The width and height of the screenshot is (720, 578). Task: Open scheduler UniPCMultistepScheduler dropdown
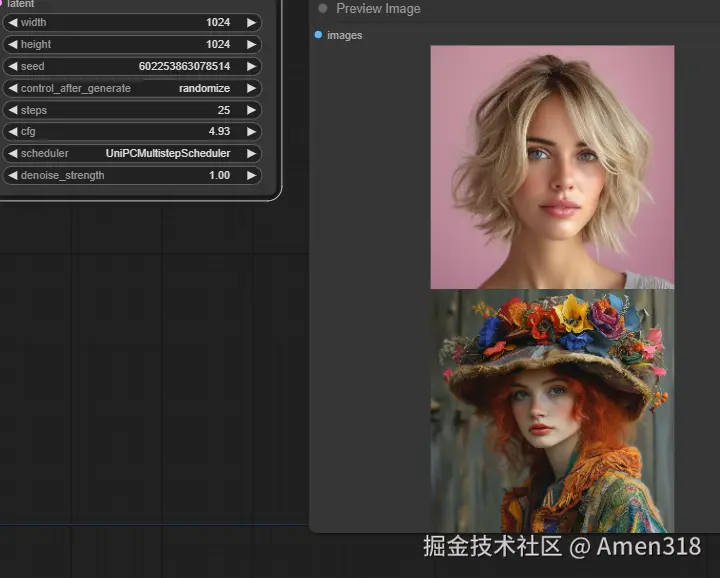(168, 154)
